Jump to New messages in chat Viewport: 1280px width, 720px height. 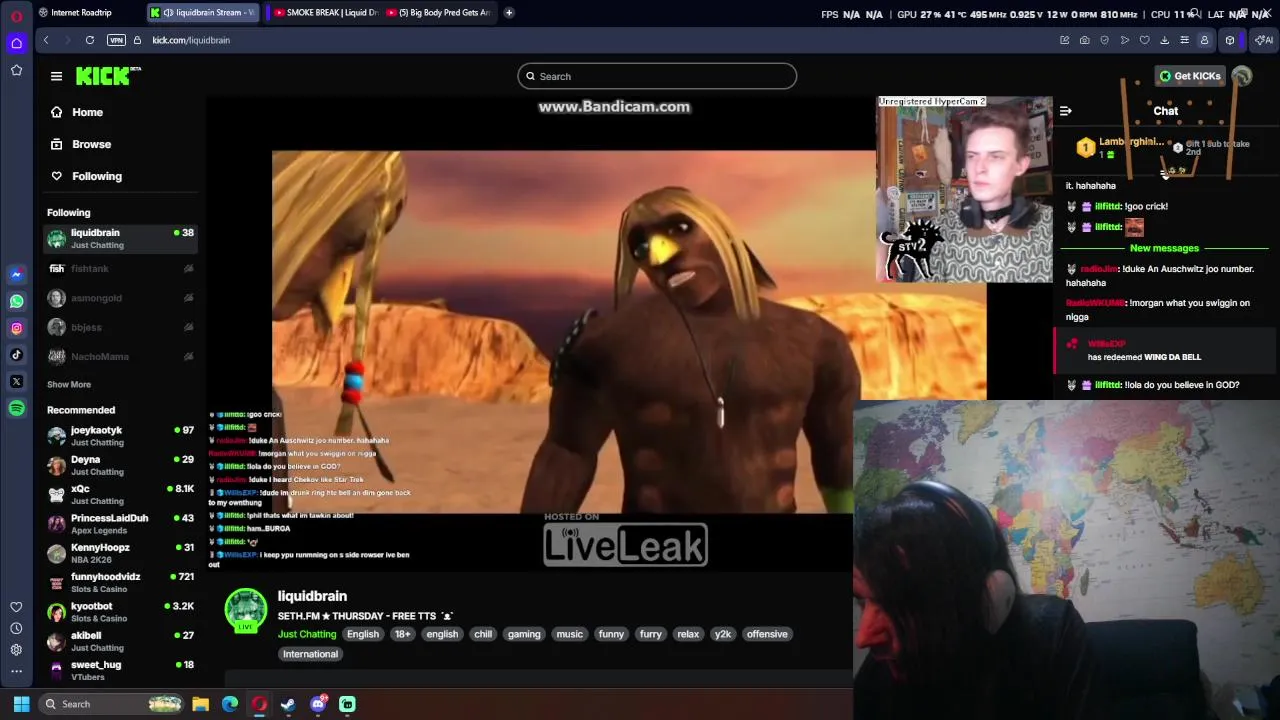coord(1164,248)
